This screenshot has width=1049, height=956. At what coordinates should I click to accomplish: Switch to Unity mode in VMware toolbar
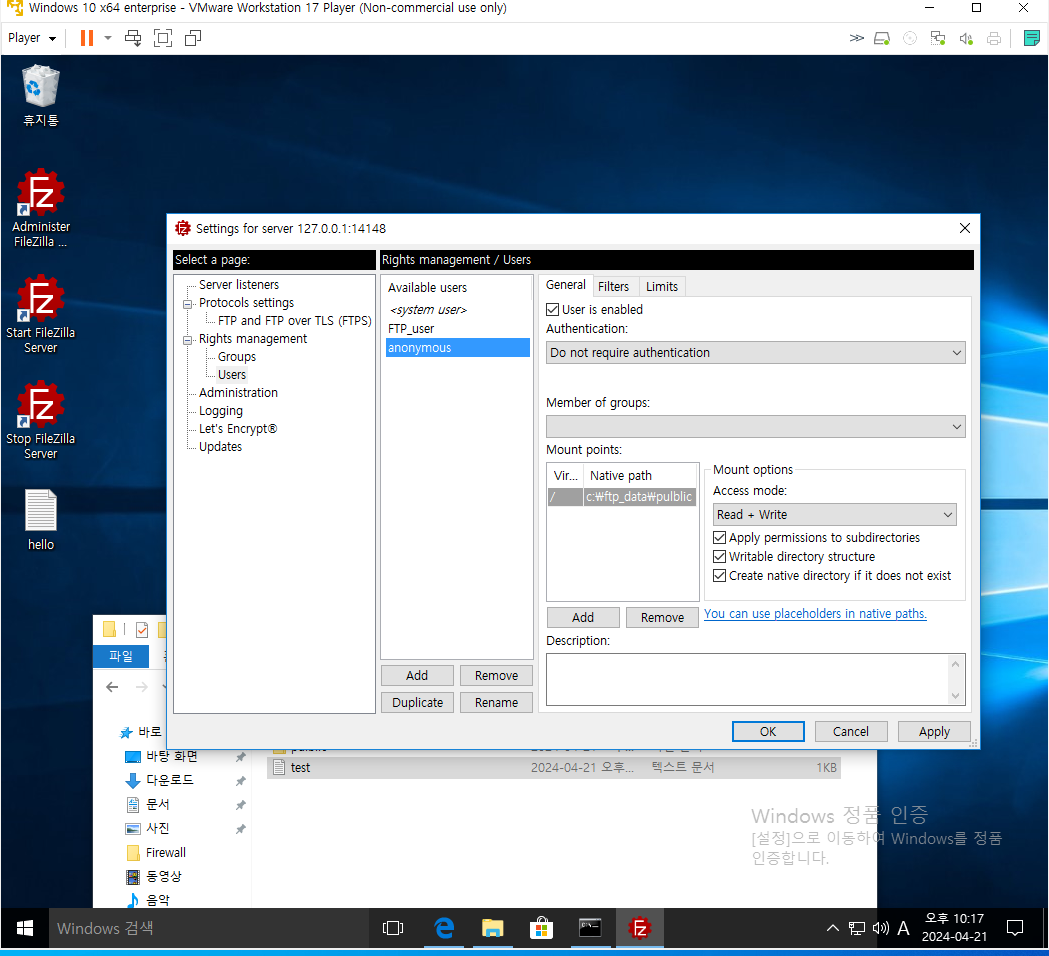[x=193, y=38]
